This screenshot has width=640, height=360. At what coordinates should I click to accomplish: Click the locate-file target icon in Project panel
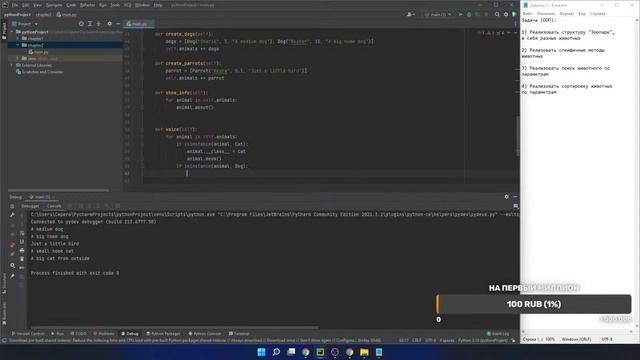click(x=81, y=24)
